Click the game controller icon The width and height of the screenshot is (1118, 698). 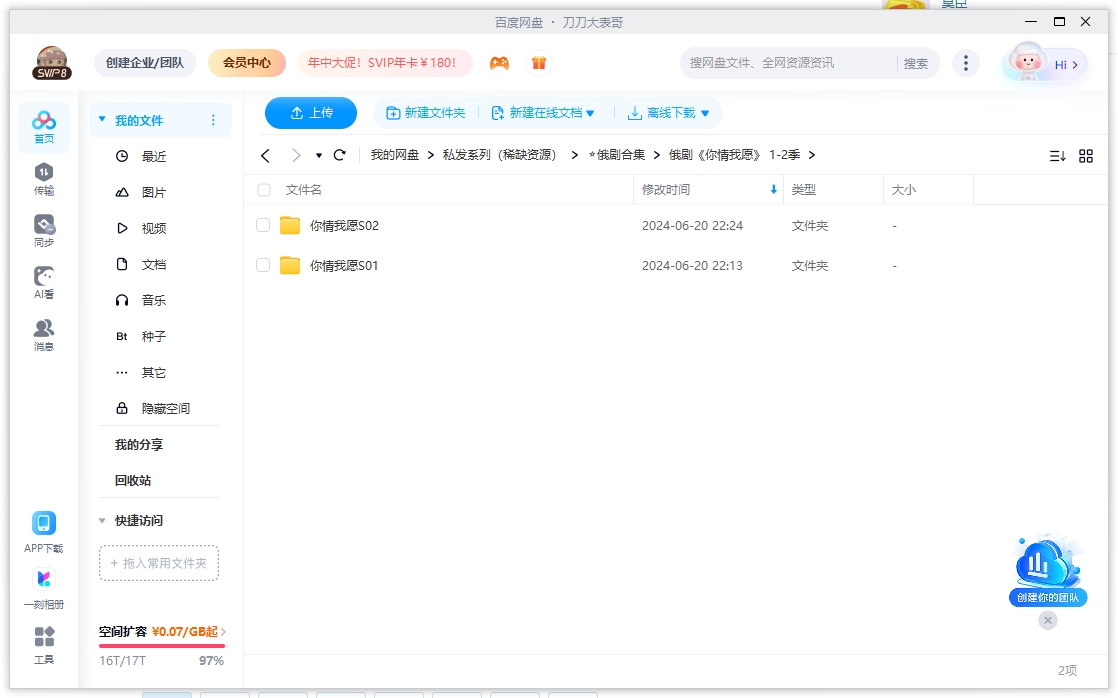[499, 63]
